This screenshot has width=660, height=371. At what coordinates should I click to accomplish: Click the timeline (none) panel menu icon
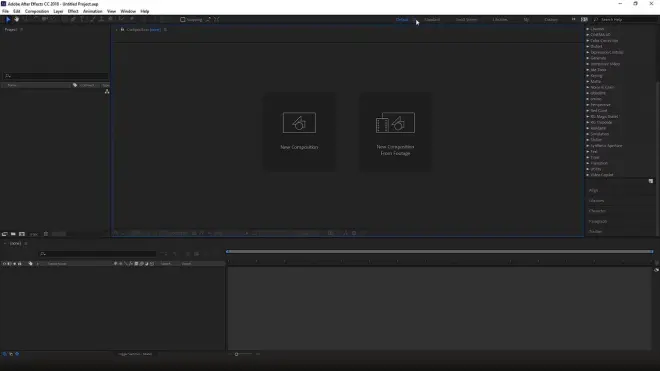point(26,243)
